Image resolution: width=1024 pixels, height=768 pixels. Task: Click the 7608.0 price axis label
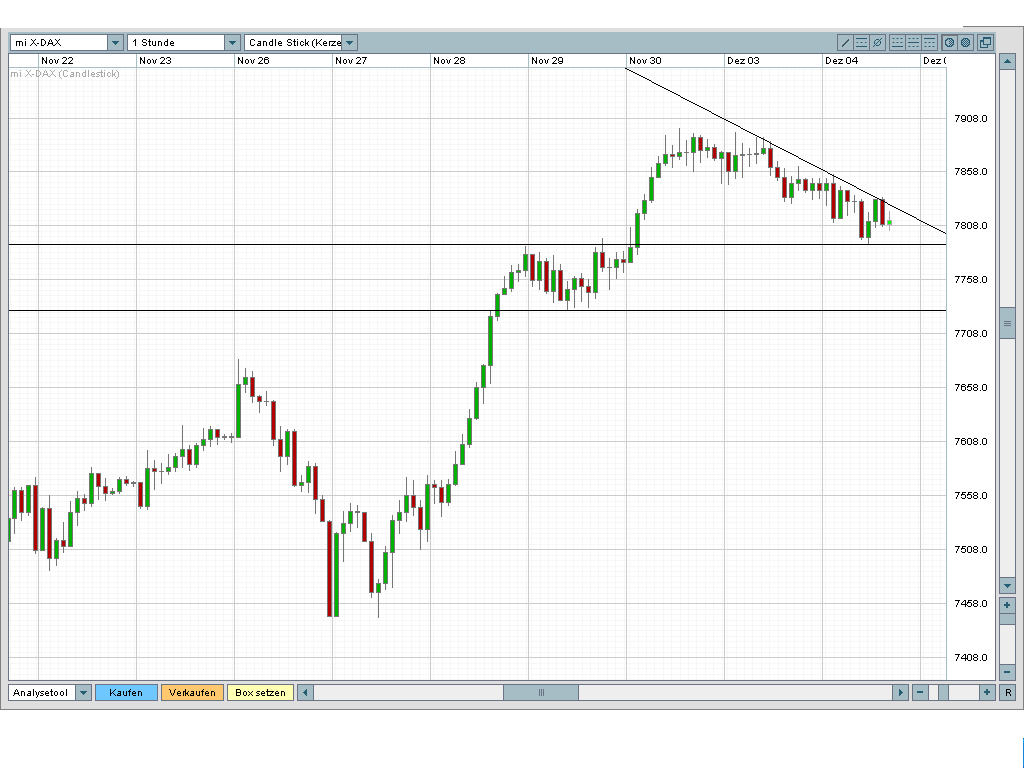pyautogui.click(x=970, y=442)
